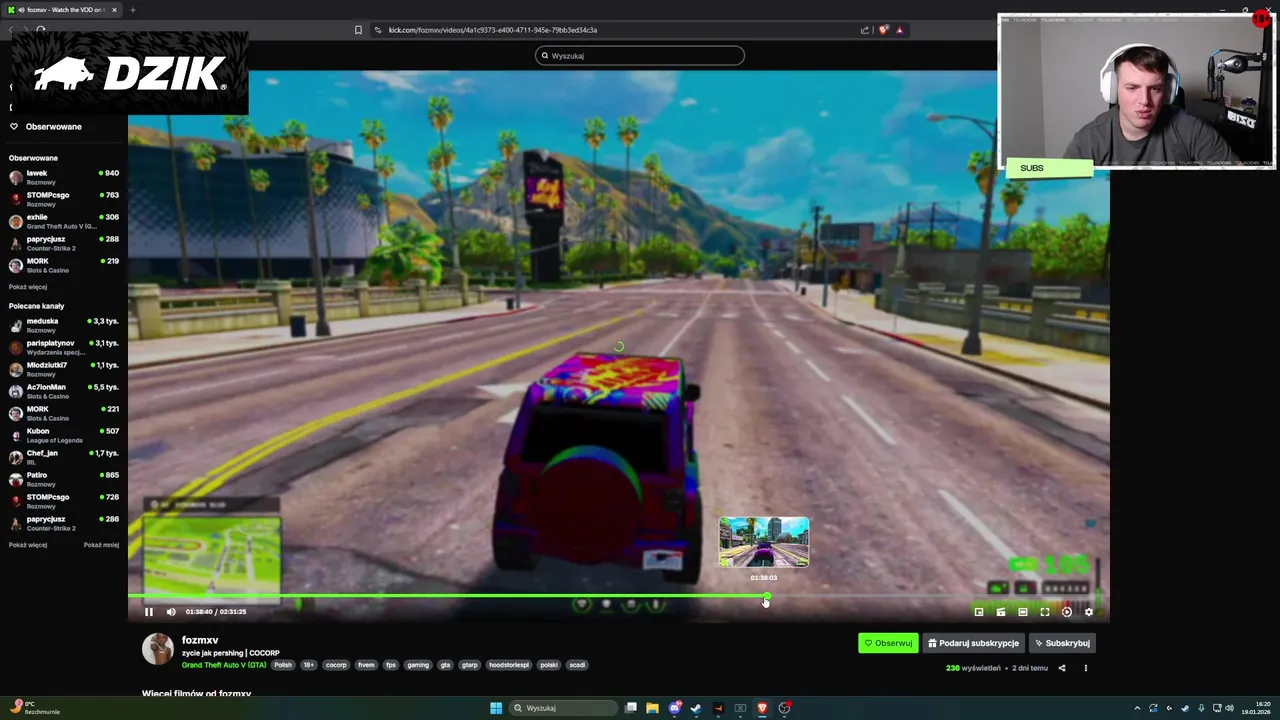Open exhiie channel in followed list
This screenshot has height=720, width=1280.
pyautogui.click(x=64, y=221)
